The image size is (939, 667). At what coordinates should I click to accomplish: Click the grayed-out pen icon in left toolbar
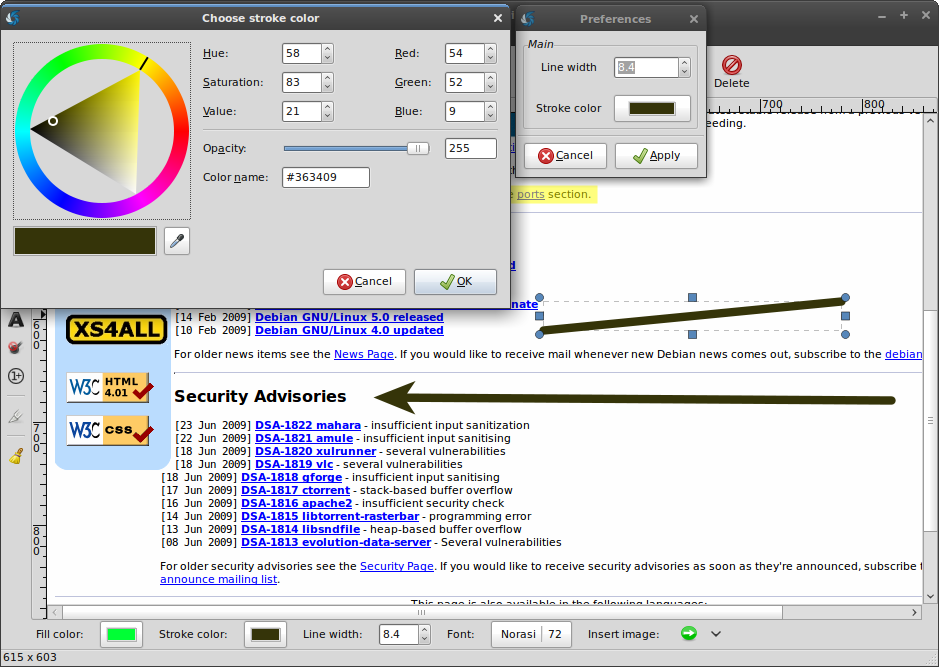(x=16, y=417)
